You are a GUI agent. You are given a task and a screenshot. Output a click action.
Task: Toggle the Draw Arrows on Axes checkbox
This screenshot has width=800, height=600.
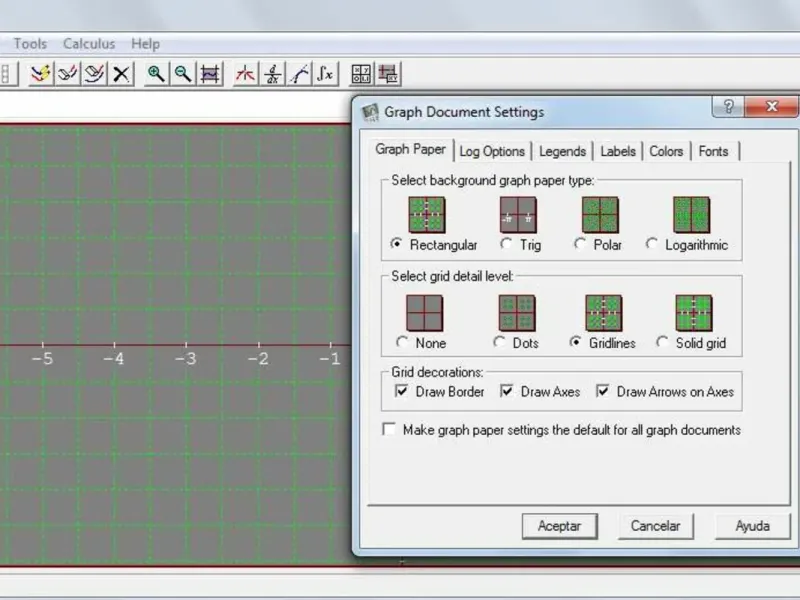[x=603, y=391]
